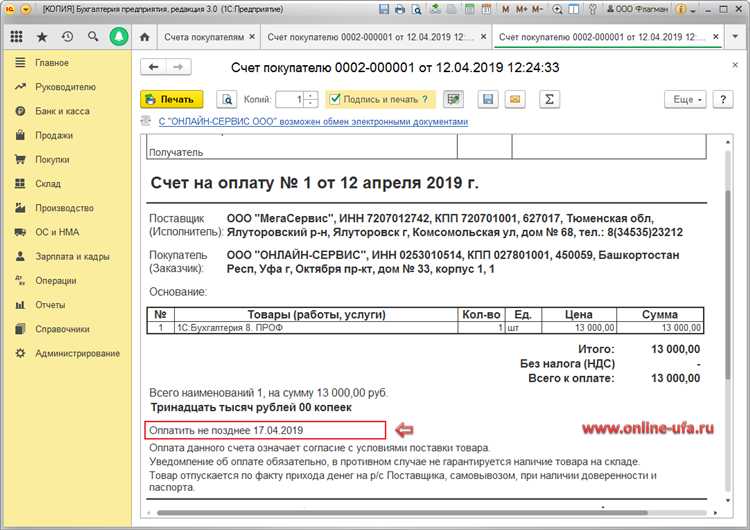Open the title bar calendar icon
The image size is (750, 530).
click(486, 9)
